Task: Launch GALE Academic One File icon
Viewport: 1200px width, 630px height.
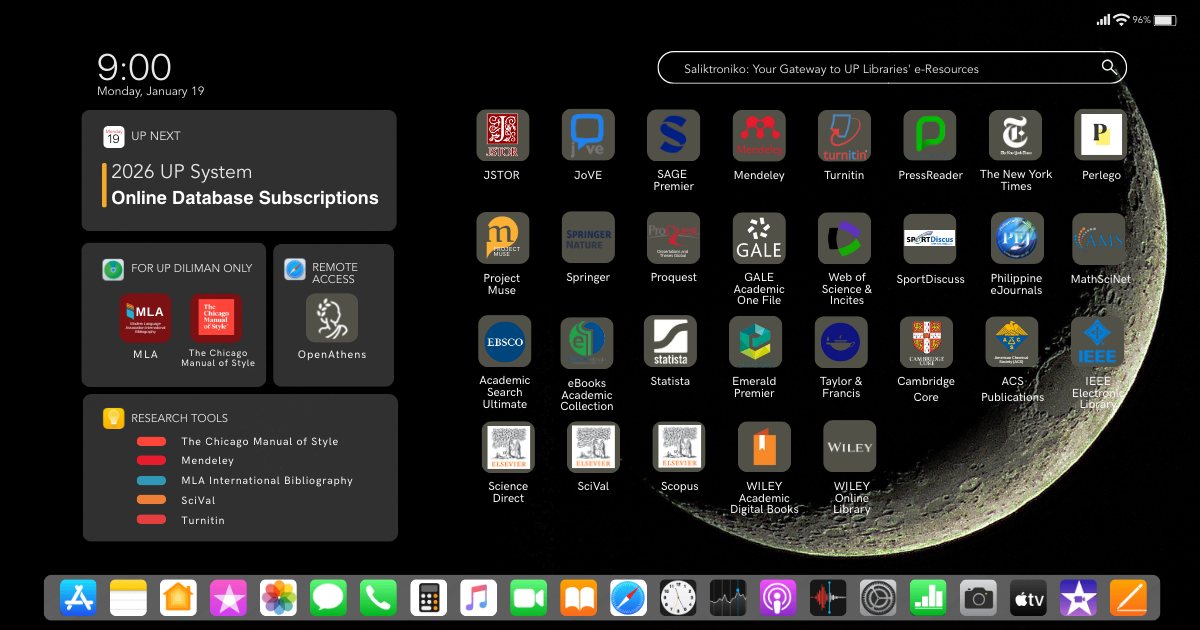Action: click(x=759, y=238)
